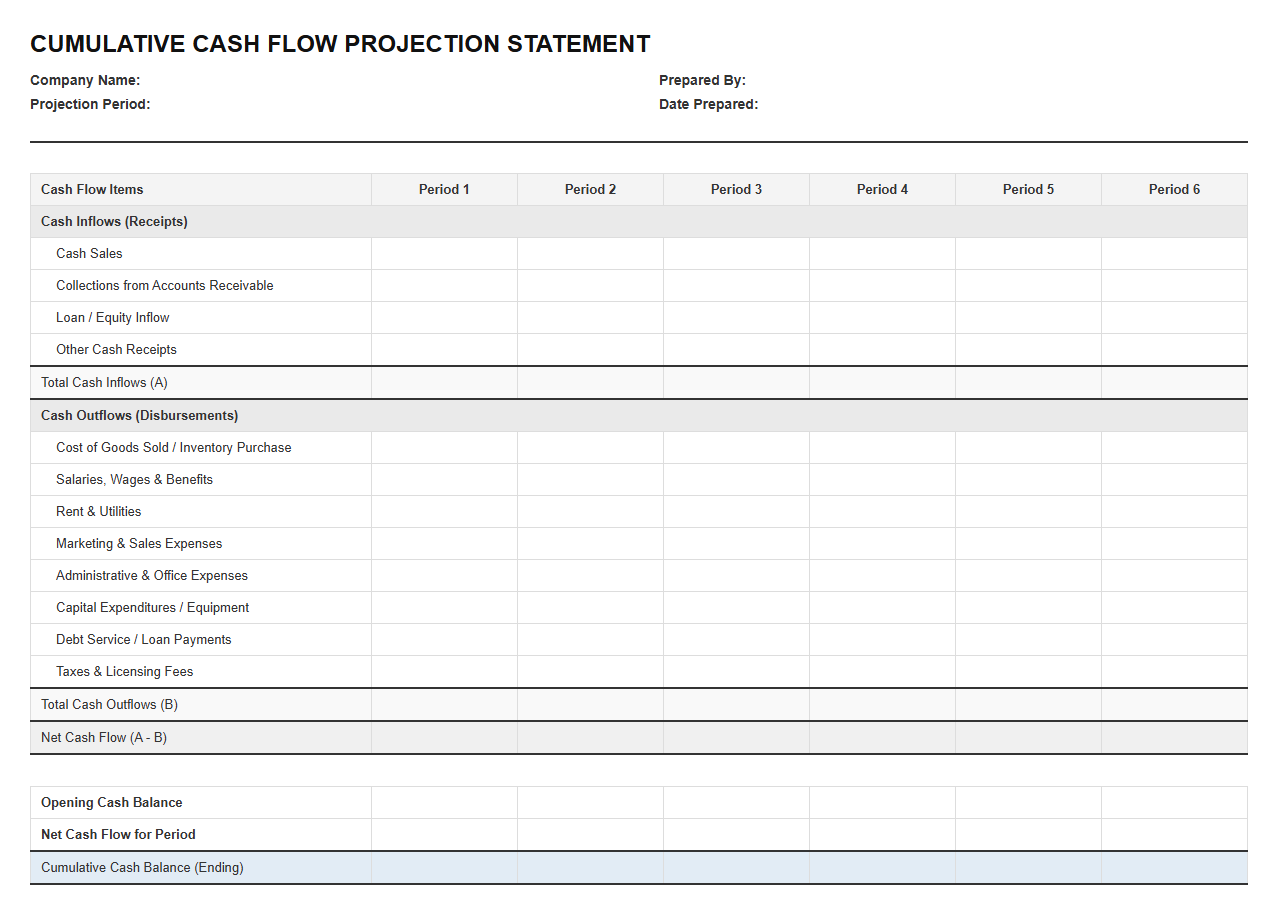
Task: Click the Cash Sales row label
Action: click(x=89, y=253)
